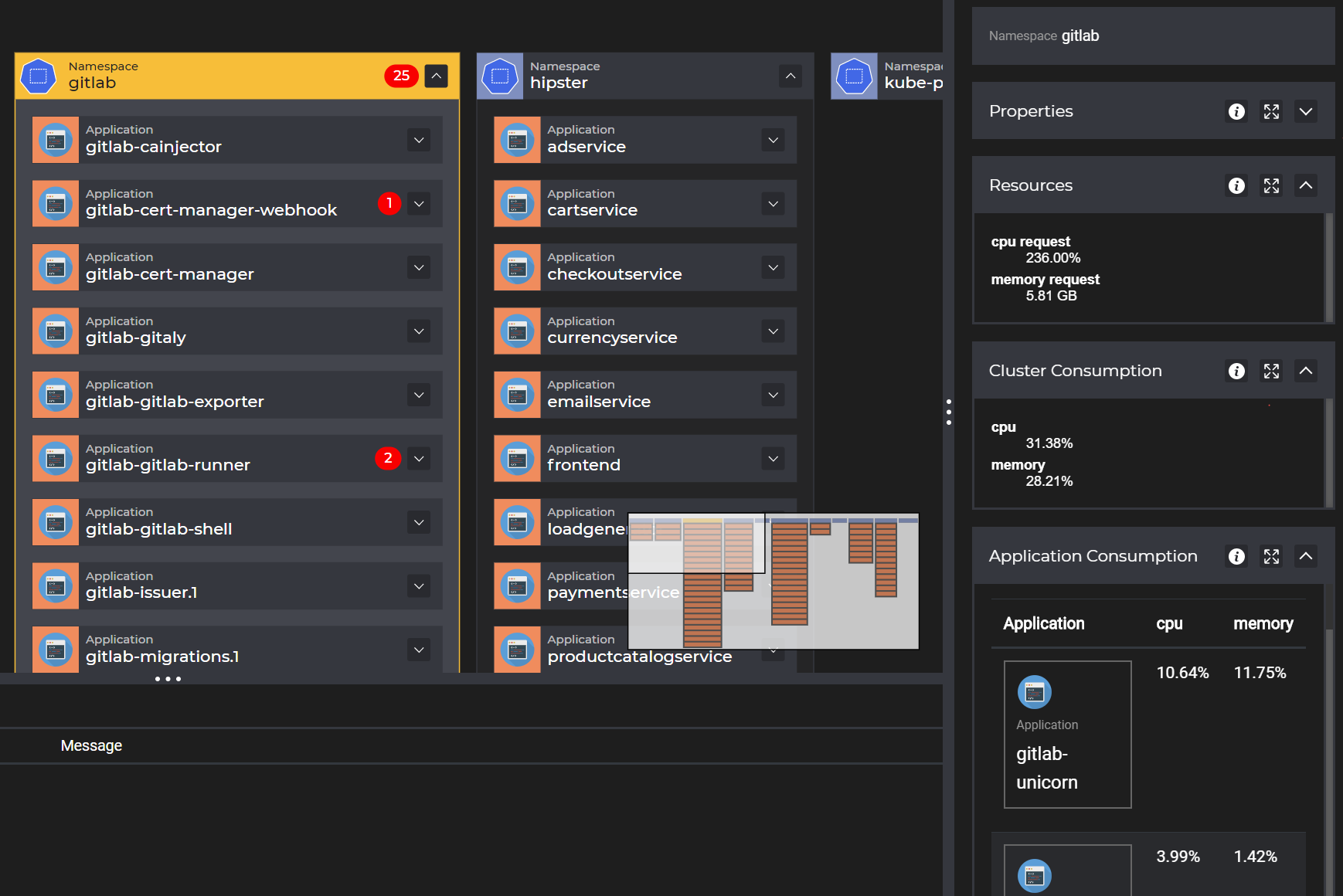Image resolution: width=1343 pixels, height=896 pixels.
Task: Select the Message tab header
Action: 91,745
